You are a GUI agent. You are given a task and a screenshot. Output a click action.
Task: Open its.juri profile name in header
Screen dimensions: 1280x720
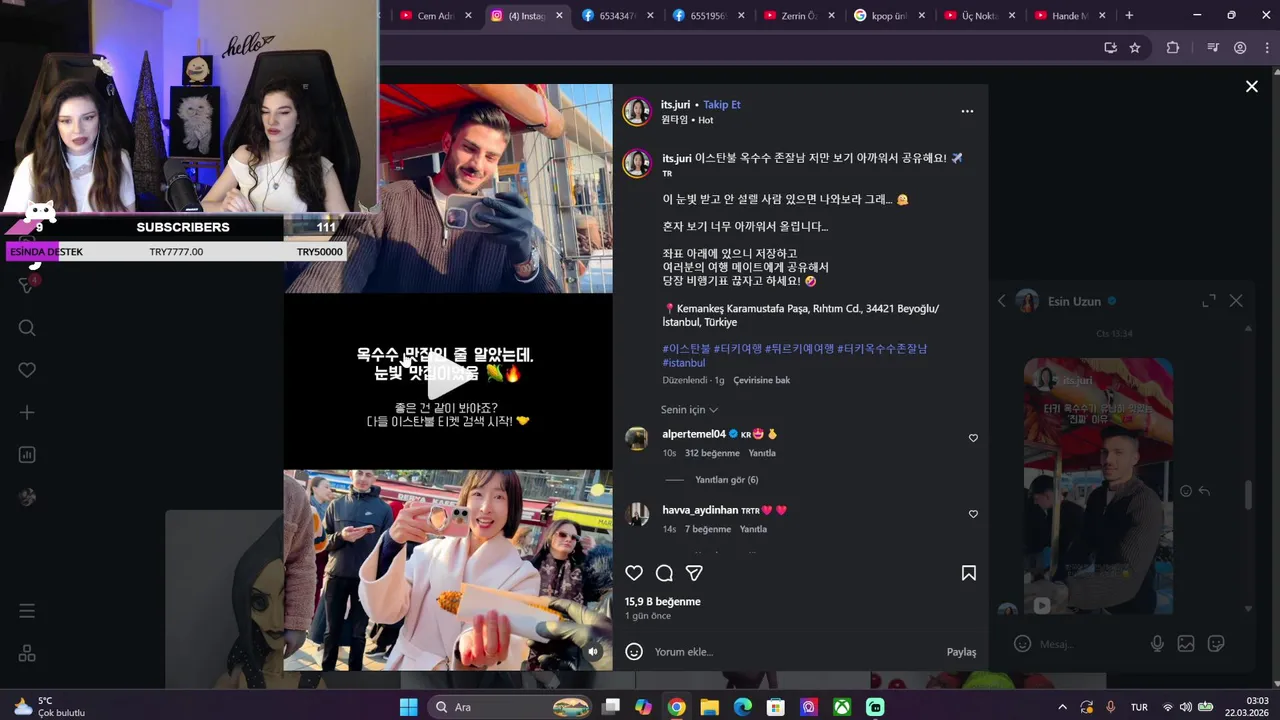(675, 104)
